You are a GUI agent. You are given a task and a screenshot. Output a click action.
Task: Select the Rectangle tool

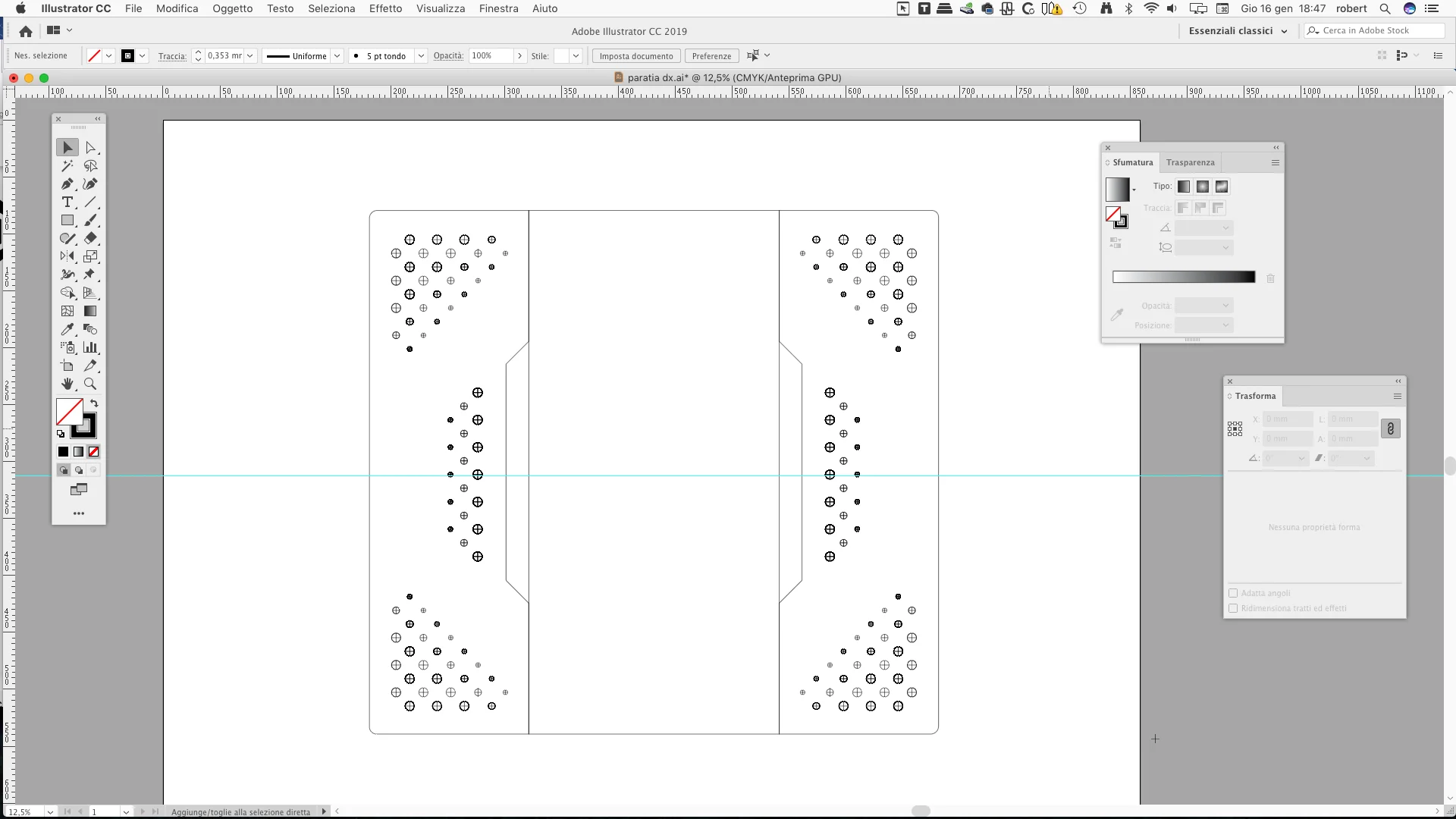click(x=67, y=220)
